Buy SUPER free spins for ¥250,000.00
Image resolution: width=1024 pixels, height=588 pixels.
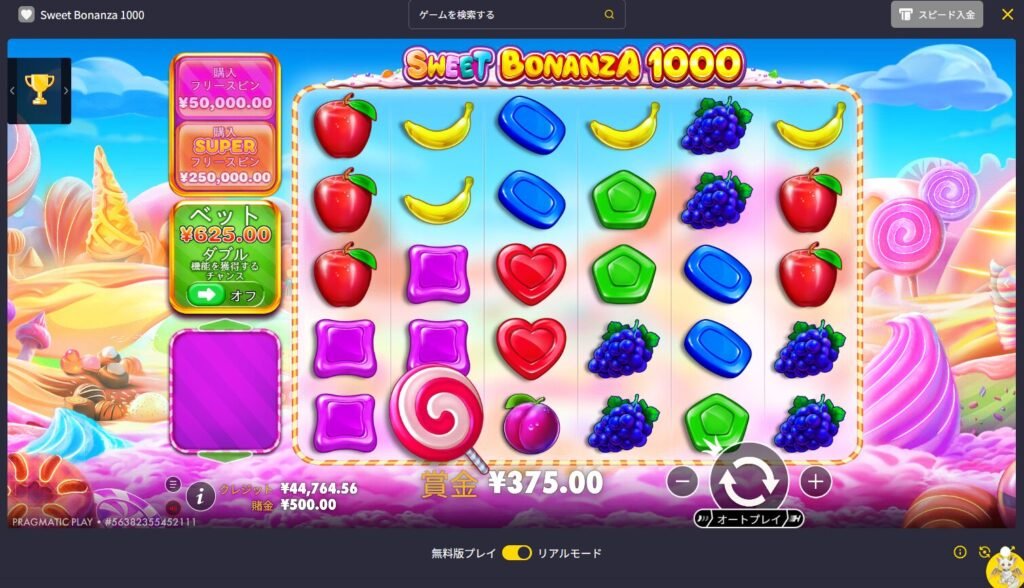click(225, 155)
